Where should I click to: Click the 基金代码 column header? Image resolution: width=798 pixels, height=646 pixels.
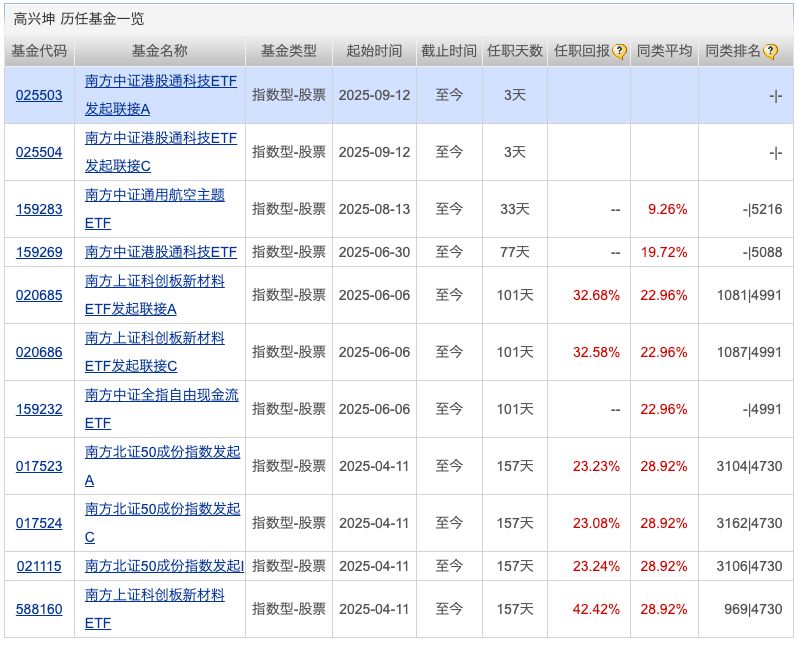click(39, 51)
